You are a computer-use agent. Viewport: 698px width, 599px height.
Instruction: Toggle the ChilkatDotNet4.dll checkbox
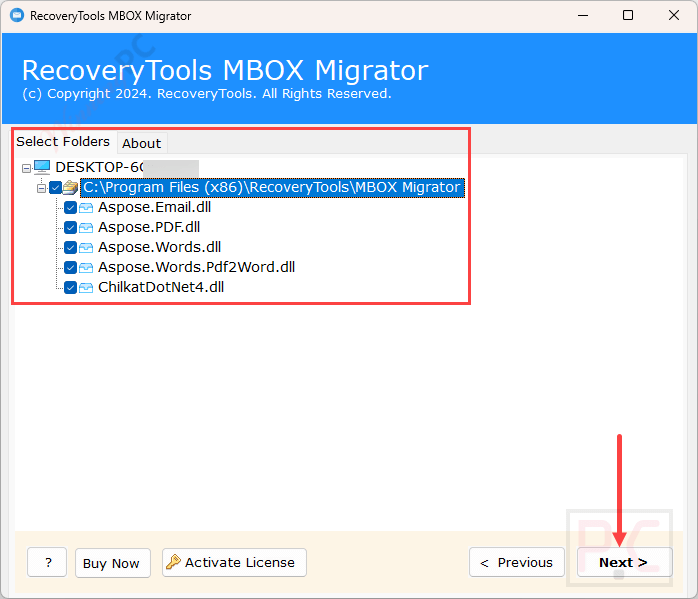click(70, 287)
